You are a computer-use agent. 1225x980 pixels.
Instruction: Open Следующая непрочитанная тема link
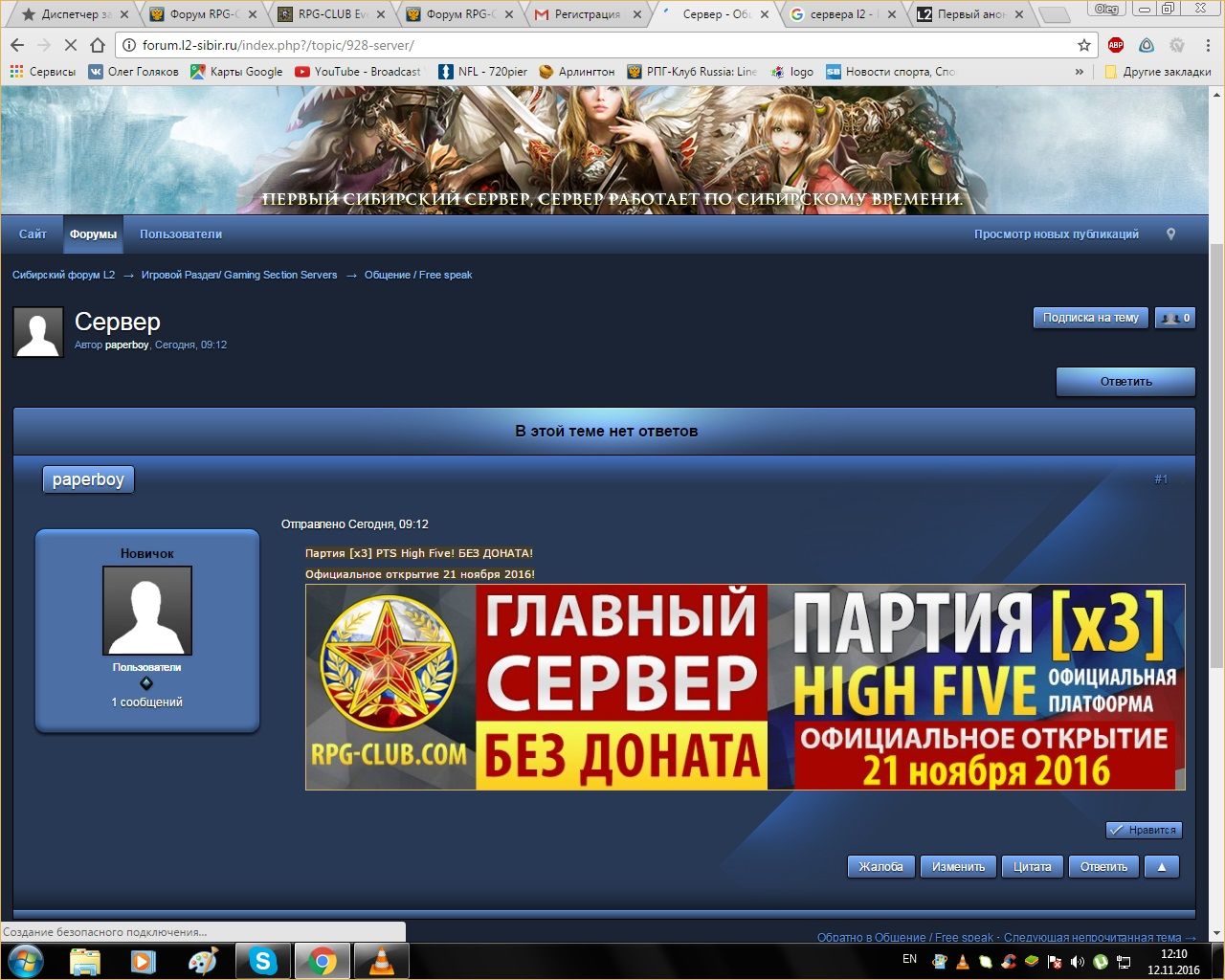pos(1100,938)
